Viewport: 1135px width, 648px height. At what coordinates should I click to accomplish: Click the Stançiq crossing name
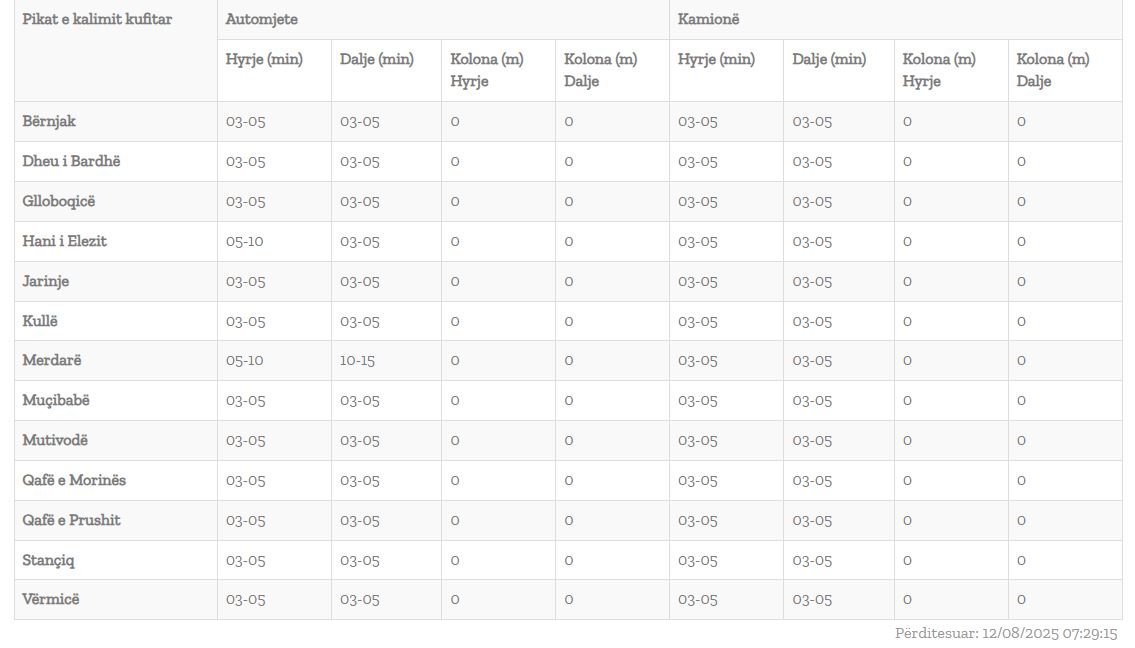pyautogui.click(x=48, y=560)
